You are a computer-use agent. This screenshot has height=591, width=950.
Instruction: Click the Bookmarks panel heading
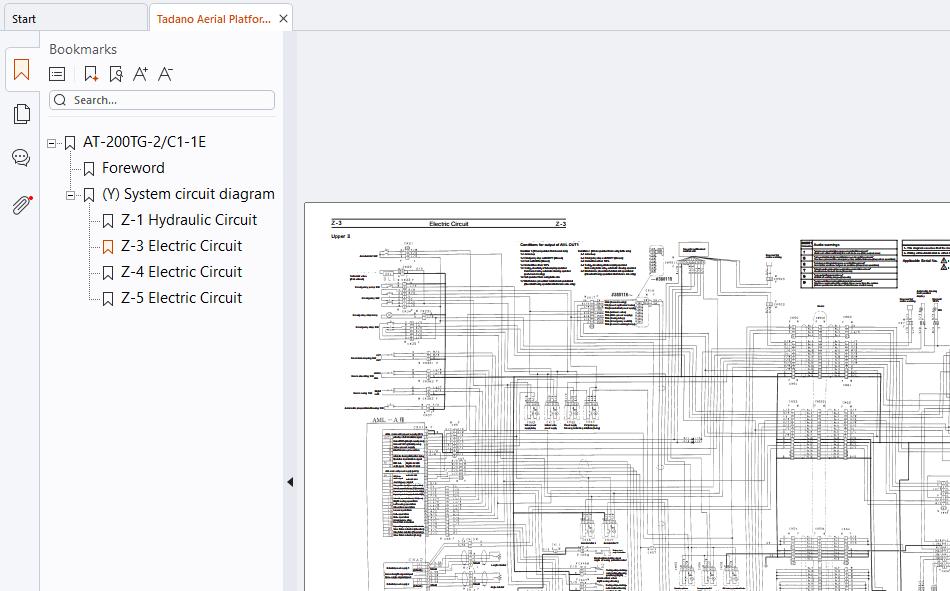pos(83,50)
